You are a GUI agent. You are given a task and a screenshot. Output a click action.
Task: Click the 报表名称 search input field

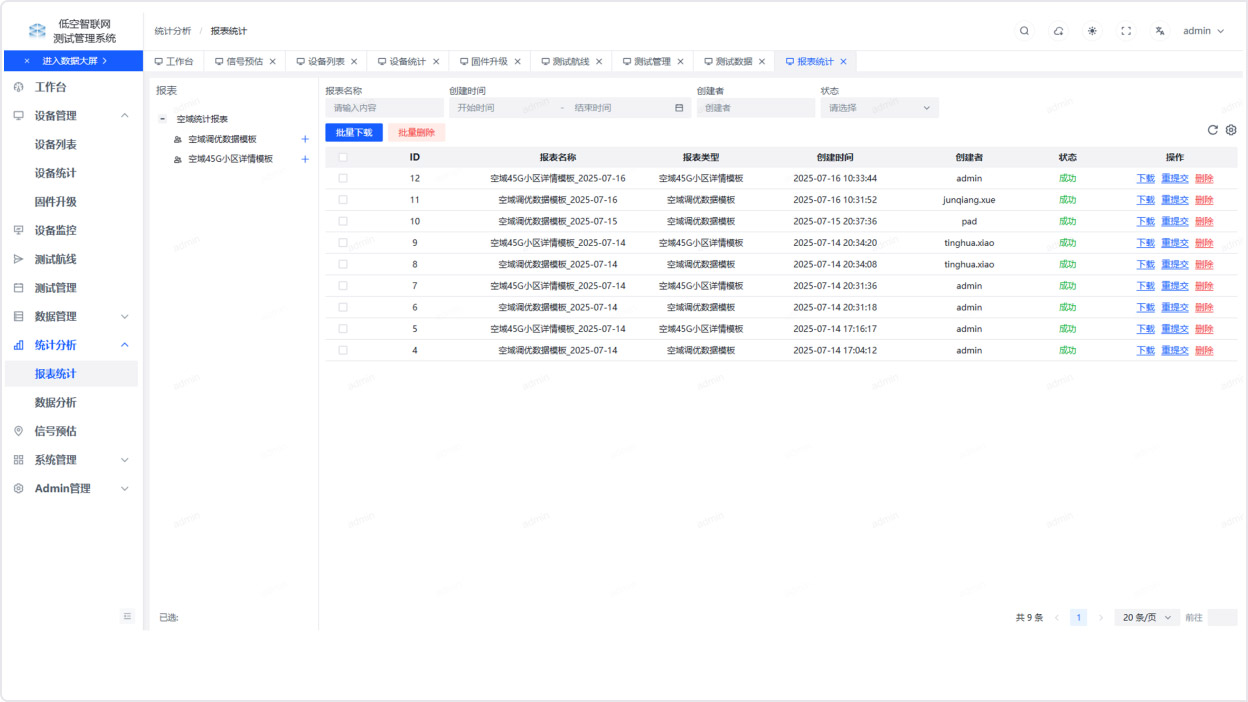384,108
